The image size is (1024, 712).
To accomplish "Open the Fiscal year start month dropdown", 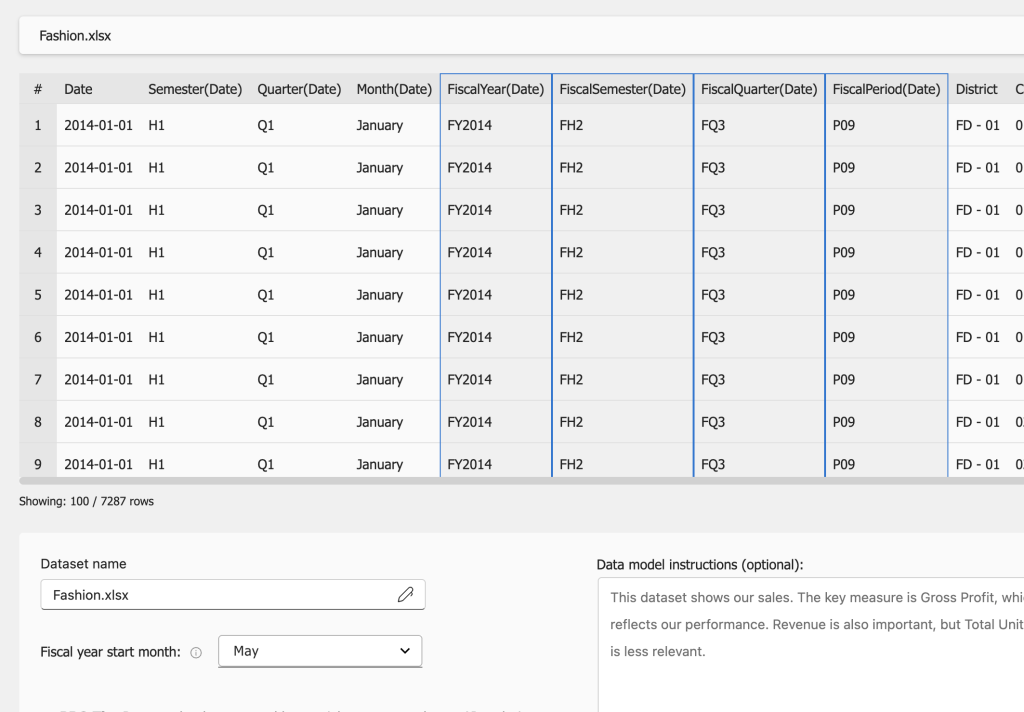I will coord(320,651).
